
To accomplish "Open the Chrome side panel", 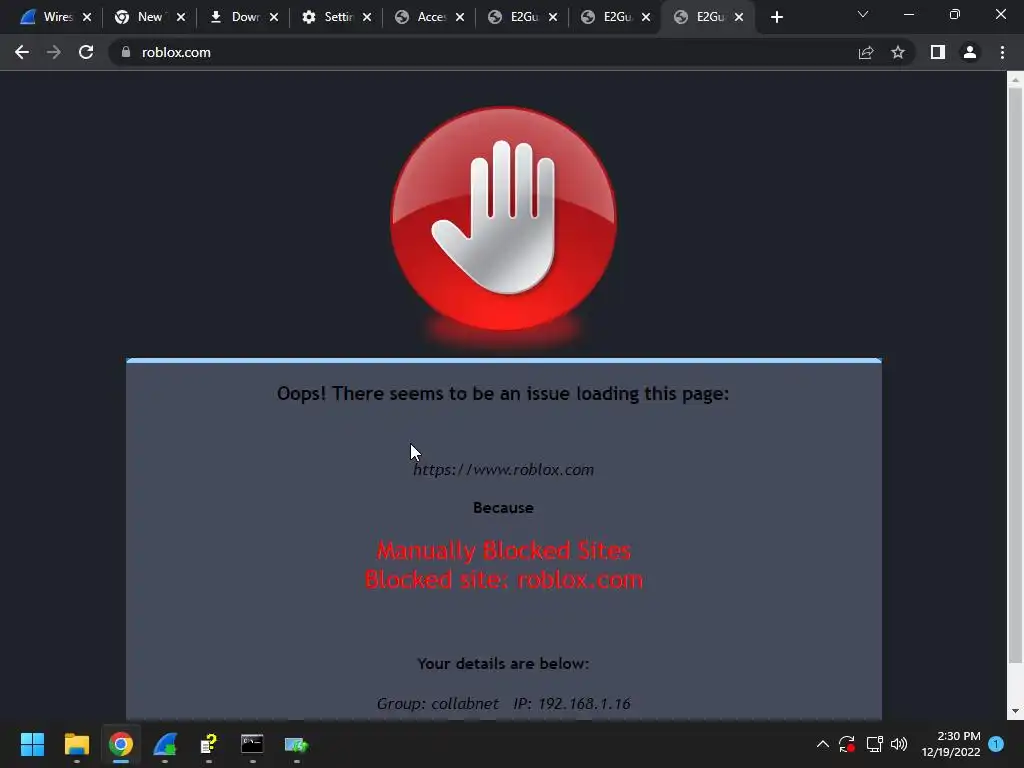I will point(938,52).
